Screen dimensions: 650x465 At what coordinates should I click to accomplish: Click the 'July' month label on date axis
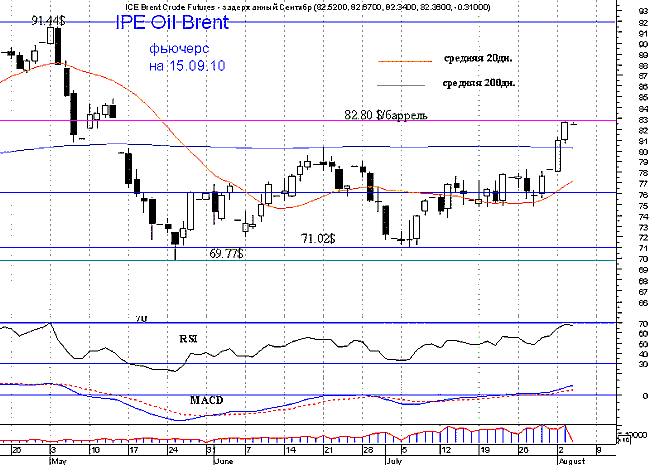[393, 460]
